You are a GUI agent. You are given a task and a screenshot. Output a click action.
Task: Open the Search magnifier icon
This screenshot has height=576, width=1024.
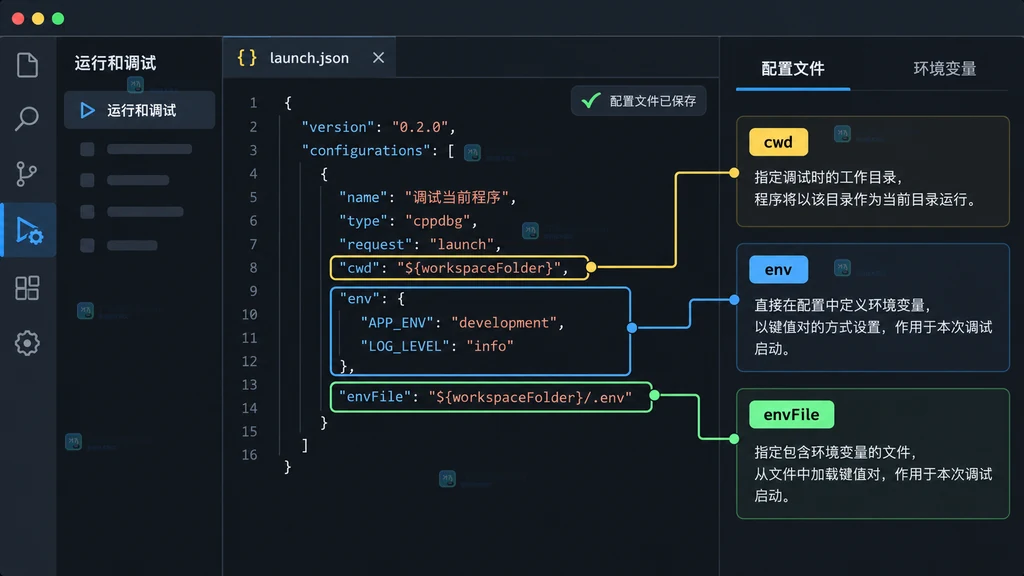tap(27, 118)
